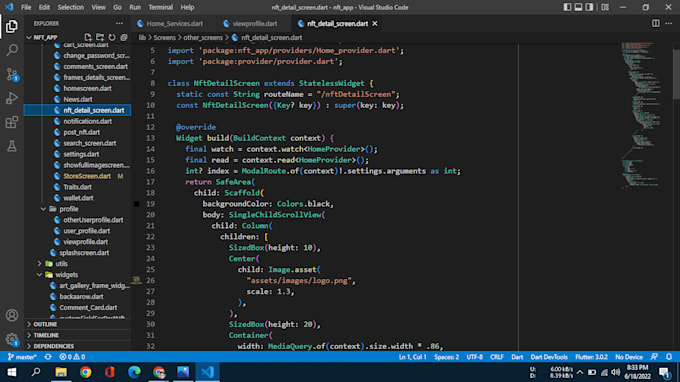Open File Explorer from taskbar
Viewport: 680px width, 382px height.
[61, 372]
